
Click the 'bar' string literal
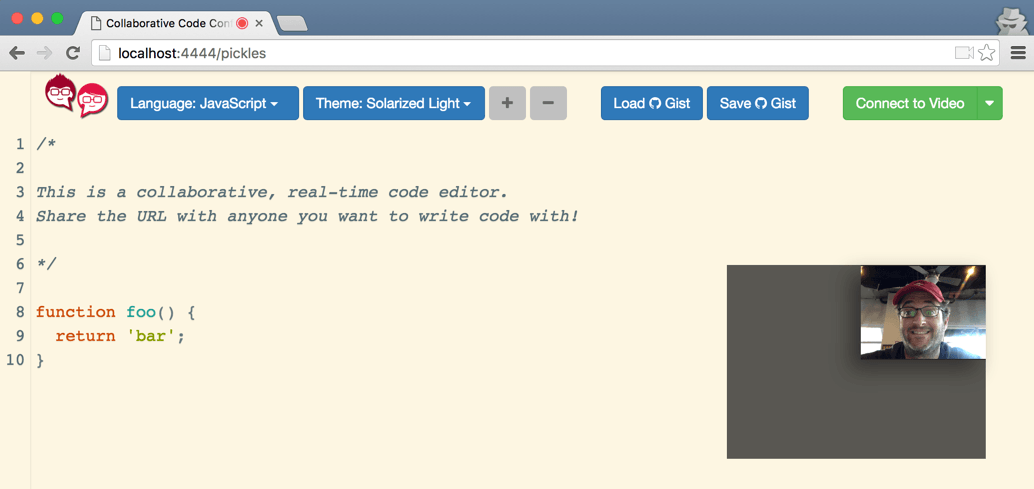(x=151, y=336)
